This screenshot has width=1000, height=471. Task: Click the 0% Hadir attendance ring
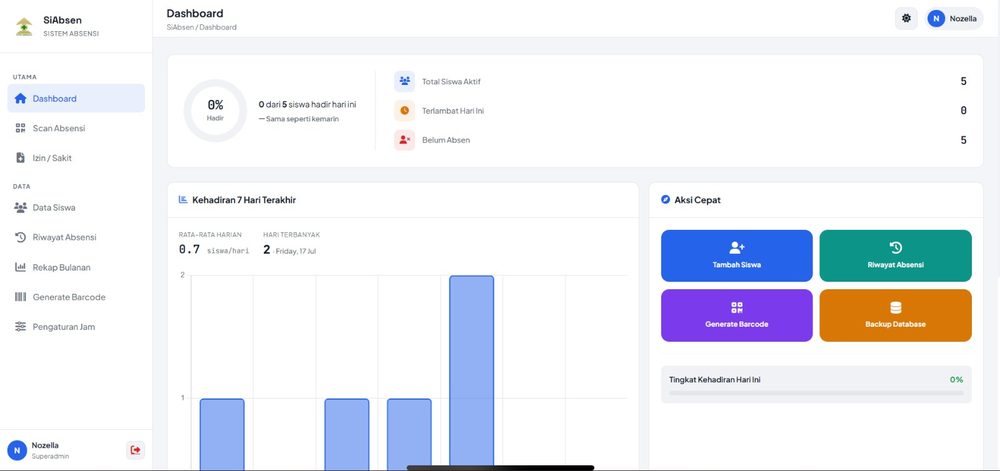[215, 110]
